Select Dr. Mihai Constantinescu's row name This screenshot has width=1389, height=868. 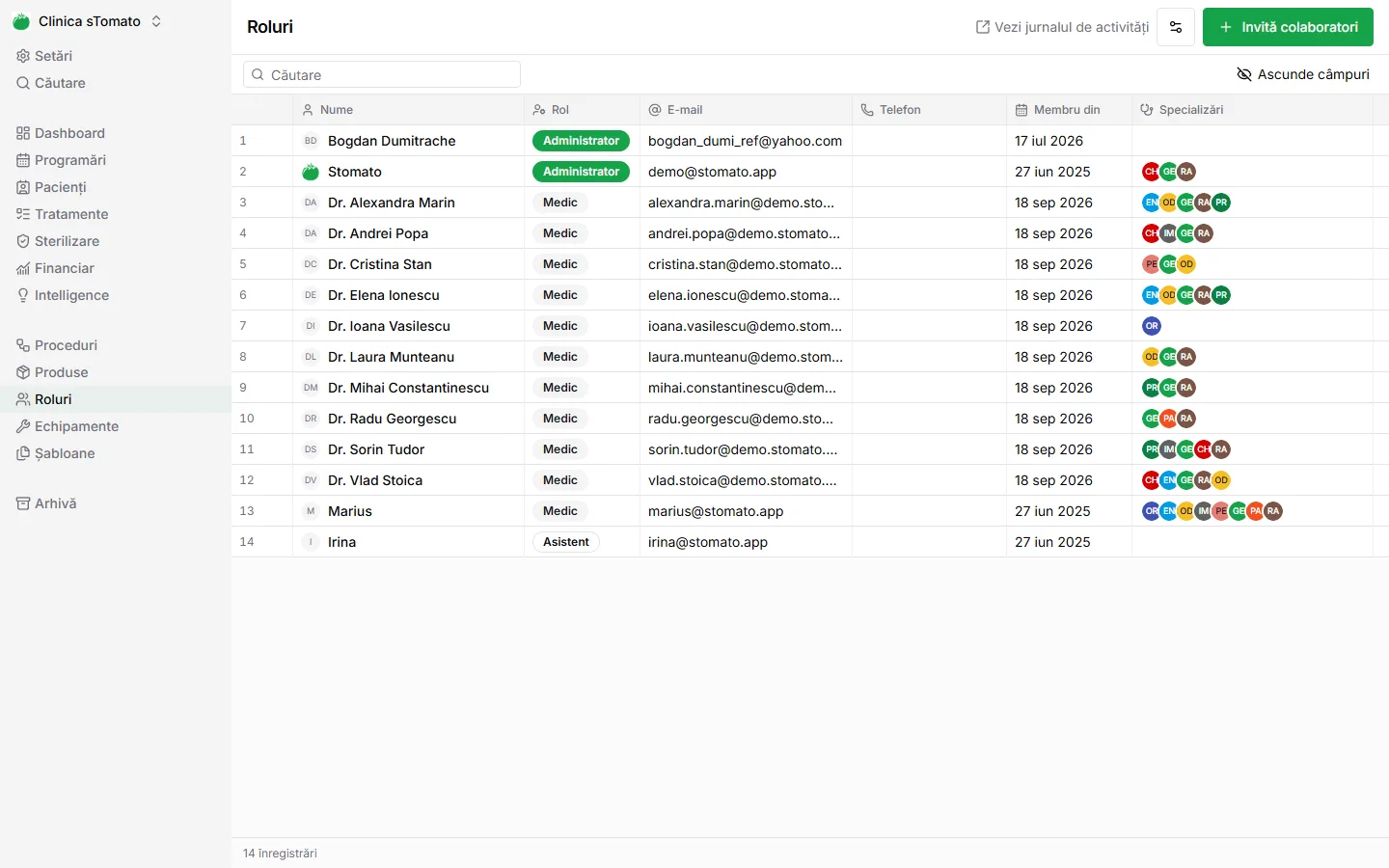[x=409, y=388]
